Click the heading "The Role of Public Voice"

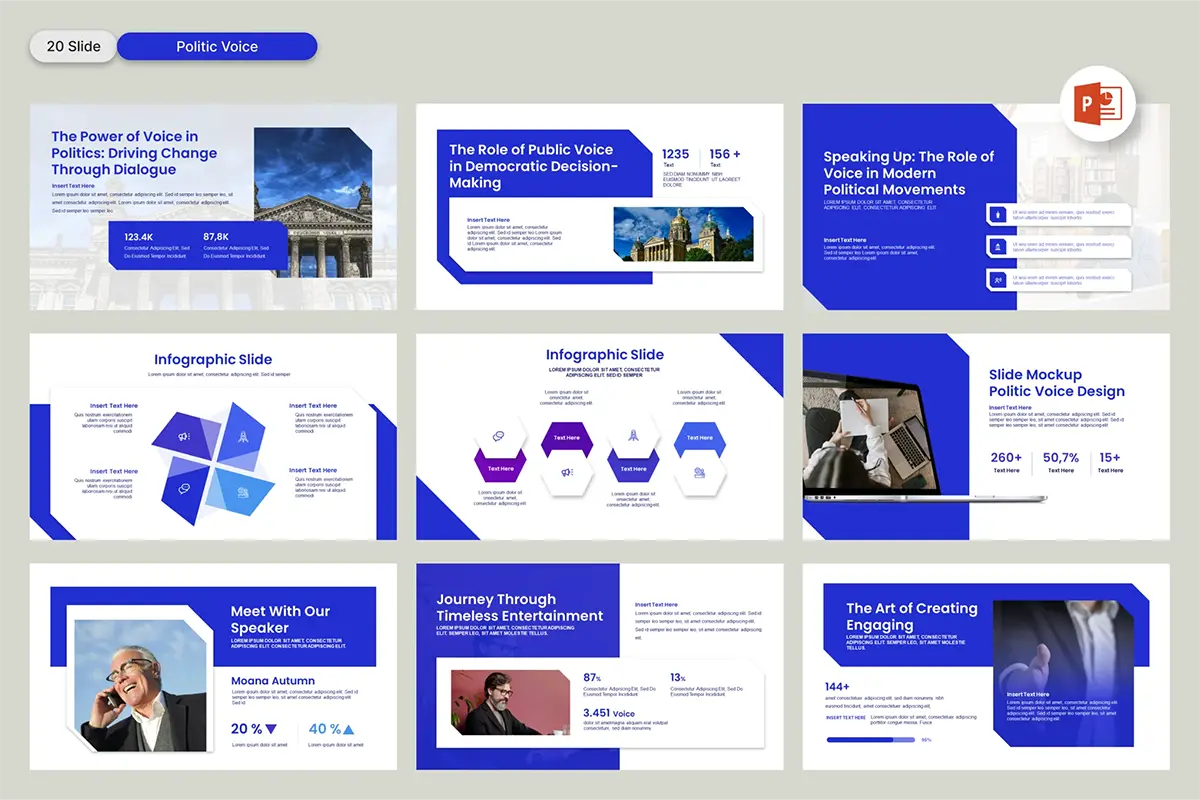tap(534, 166)
